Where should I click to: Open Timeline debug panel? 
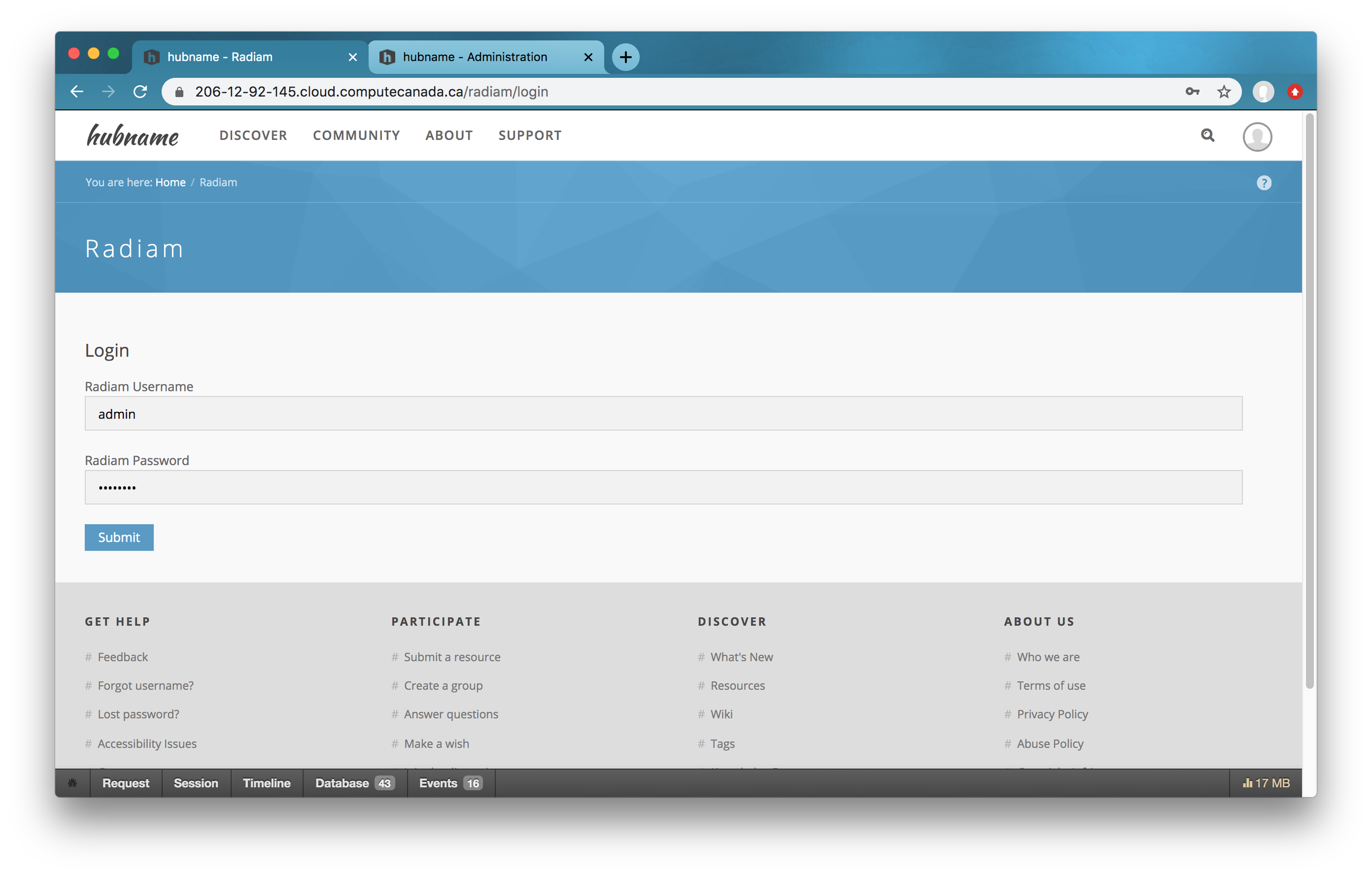click(267, 783)
